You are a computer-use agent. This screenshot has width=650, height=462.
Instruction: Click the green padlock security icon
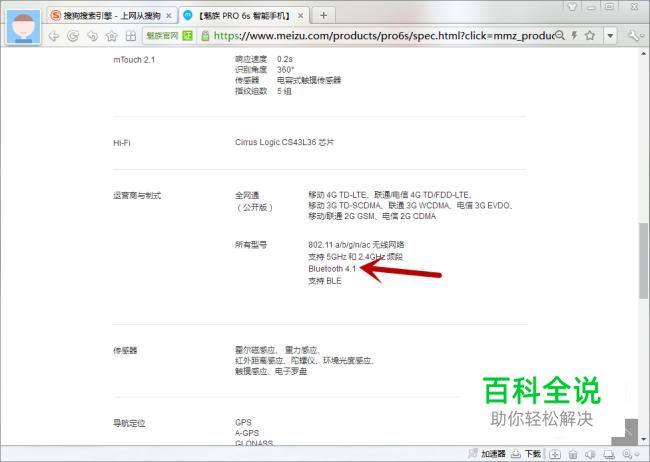[x=205, y=36]
